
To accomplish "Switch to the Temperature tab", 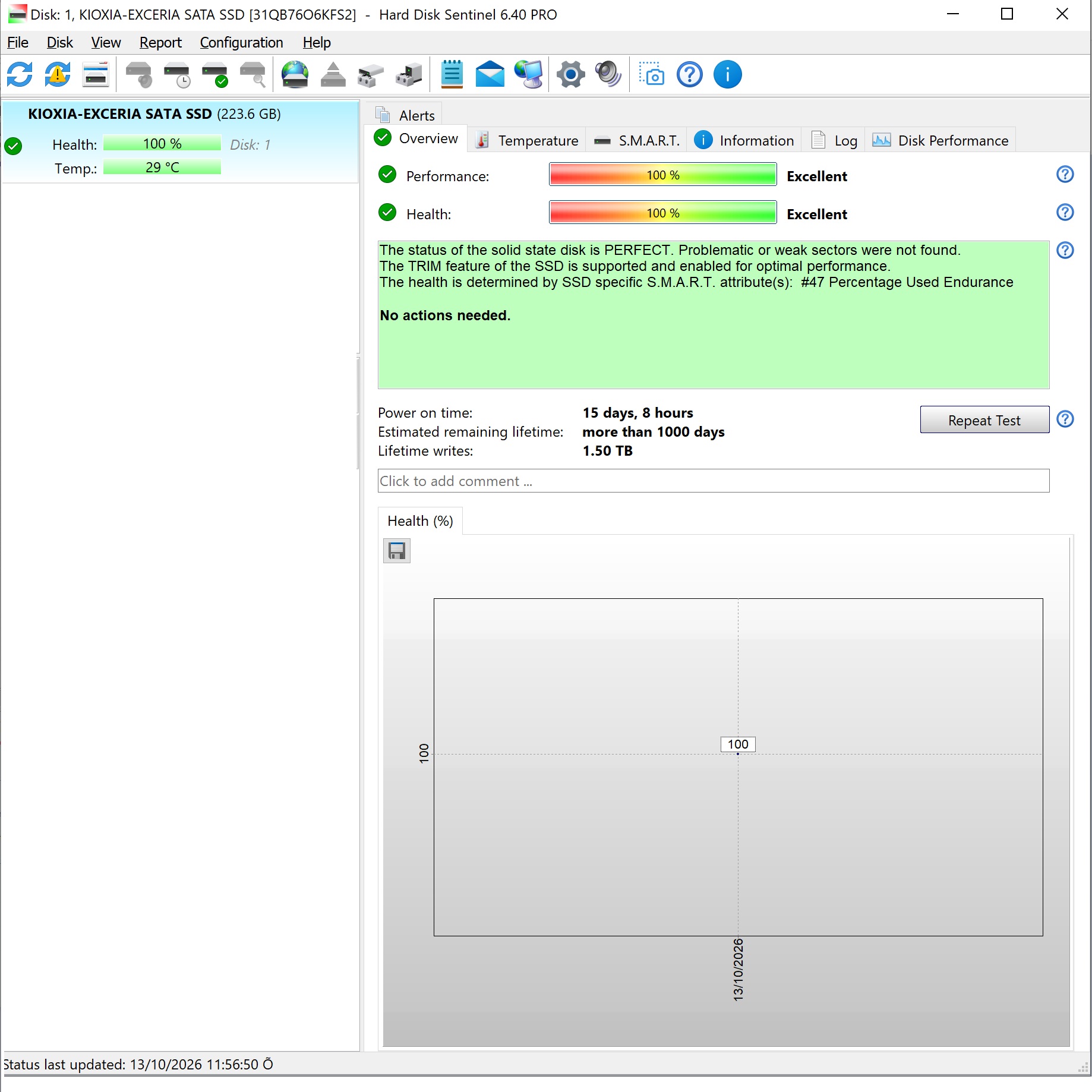I will [x=527, y=140].
